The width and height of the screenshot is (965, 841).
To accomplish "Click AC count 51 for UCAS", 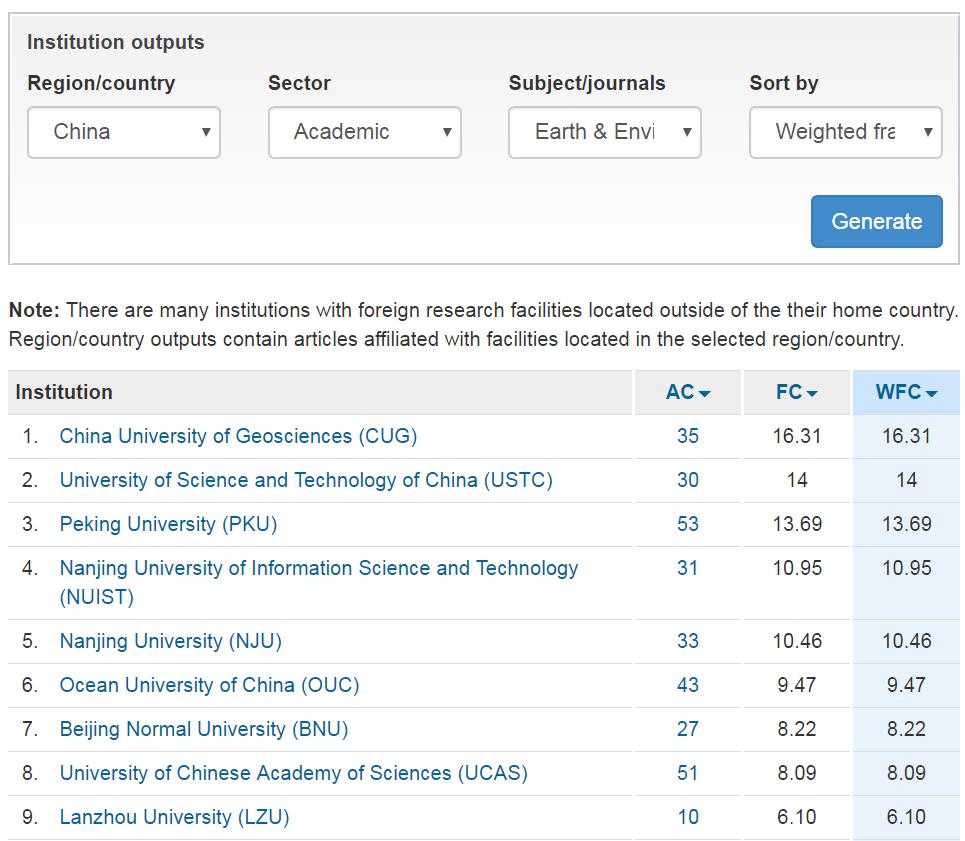I will click(x=687, y=773).
